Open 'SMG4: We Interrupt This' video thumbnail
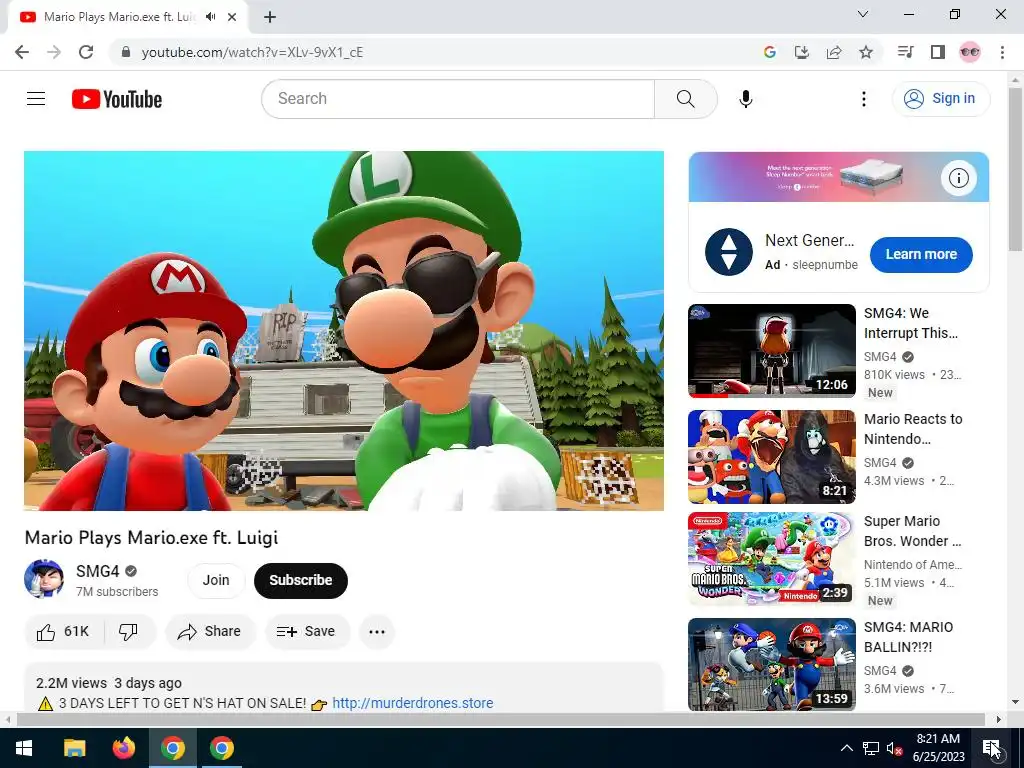Screen dimensions: 1024x768 [x=771, y=351]
